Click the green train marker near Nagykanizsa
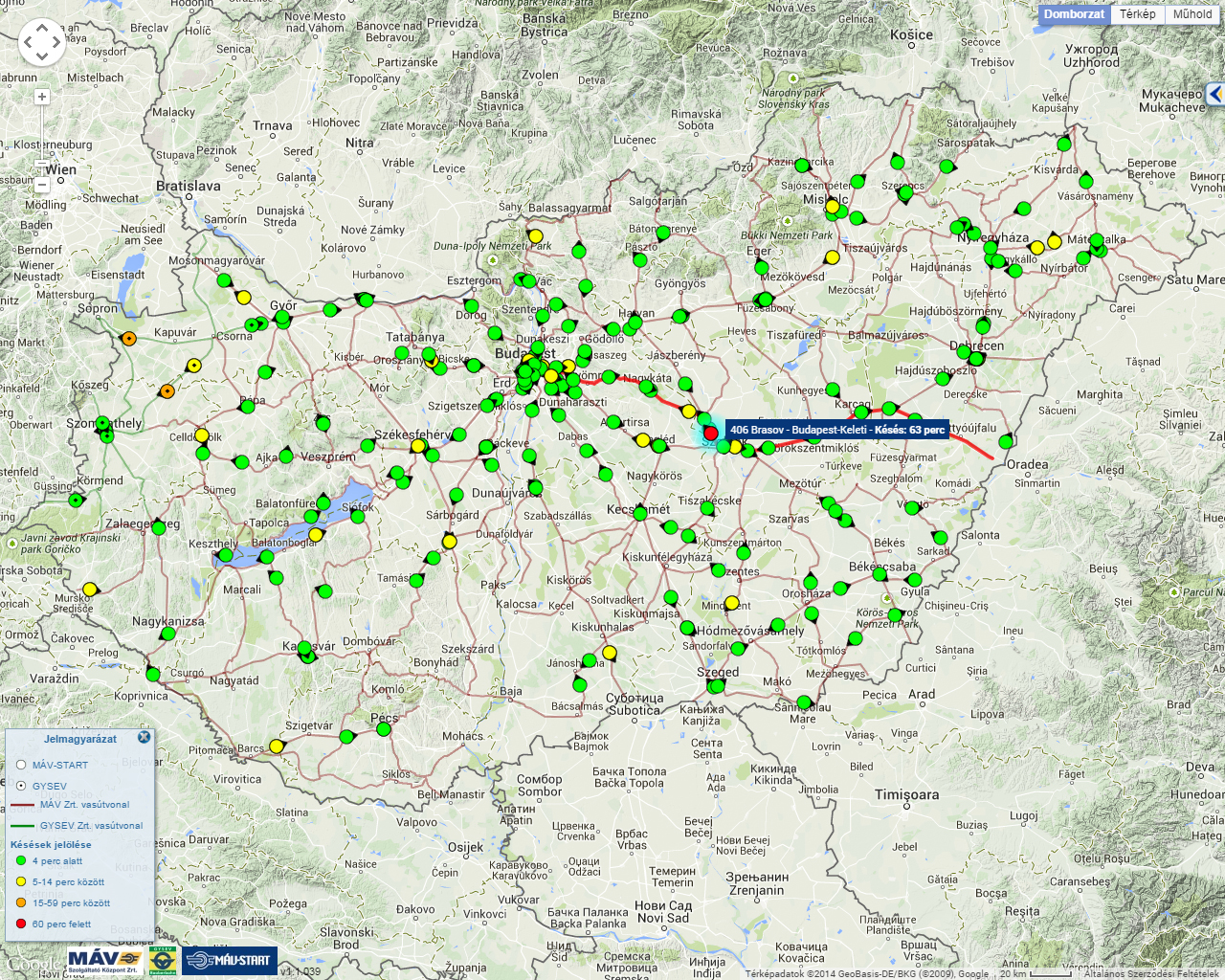 [168, 634]
